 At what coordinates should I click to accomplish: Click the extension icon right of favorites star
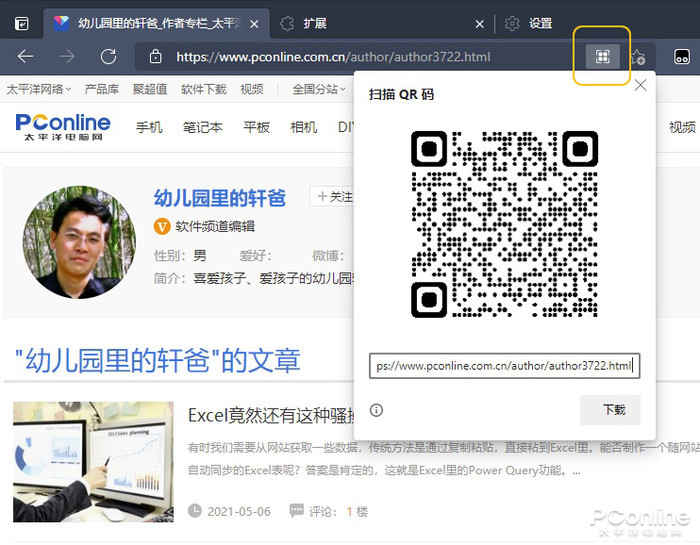[x=682, y=56]
